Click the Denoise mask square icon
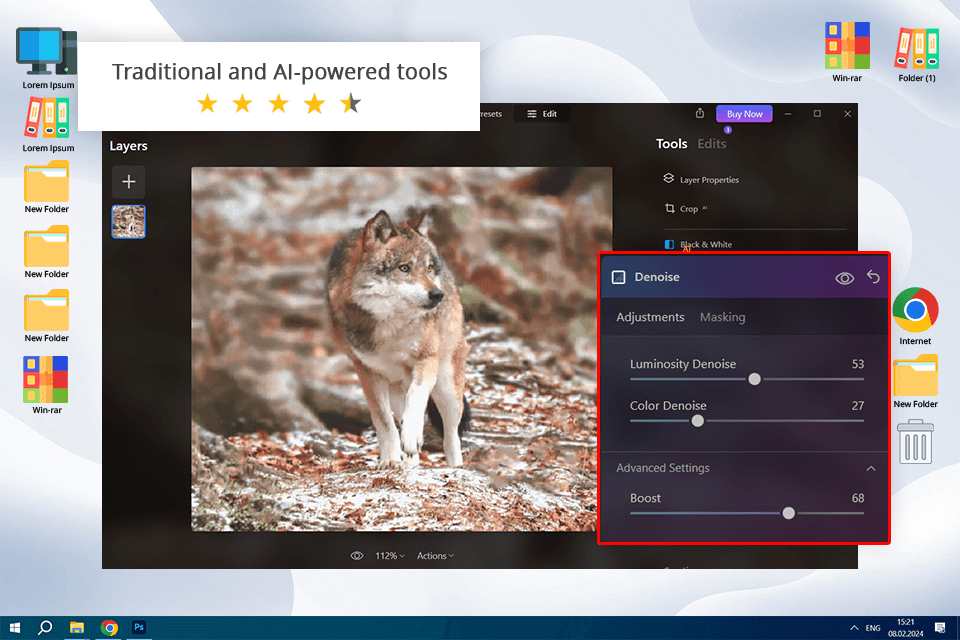Viewport: 960px width, 640px height. (618, 277)
